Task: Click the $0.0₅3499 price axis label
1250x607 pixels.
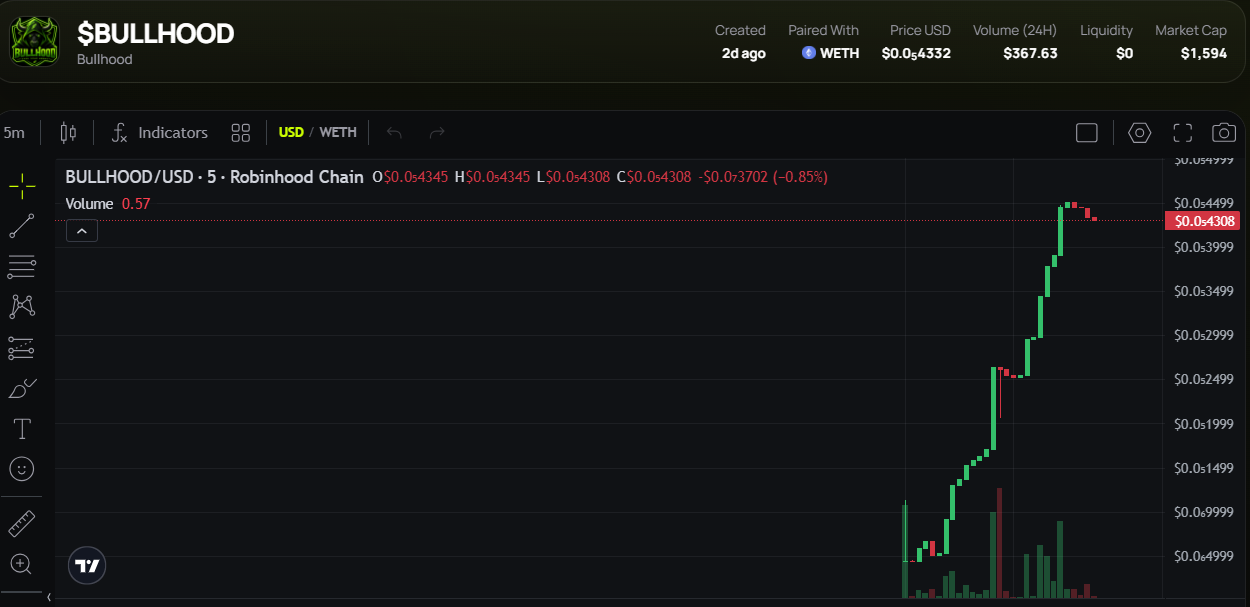Action: click(x=1204, y=291)
